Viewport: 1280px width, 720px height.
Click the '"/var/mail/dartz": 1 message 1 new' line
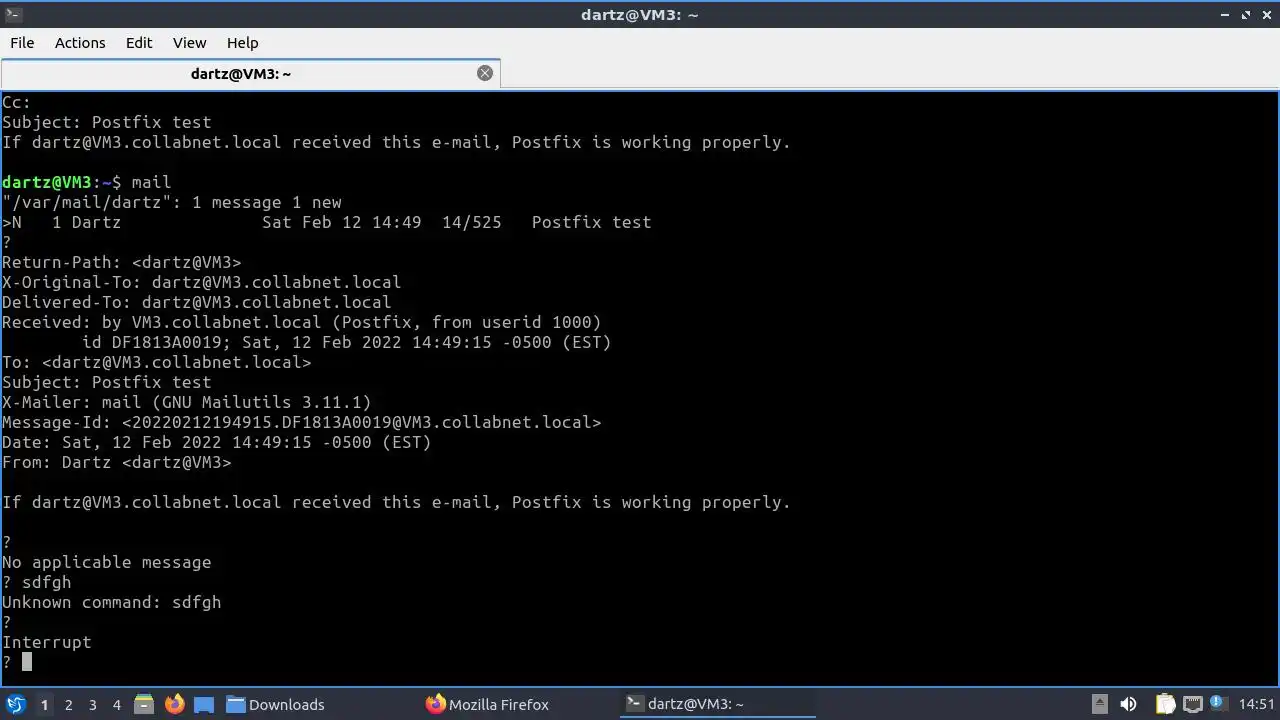point(171,202)
